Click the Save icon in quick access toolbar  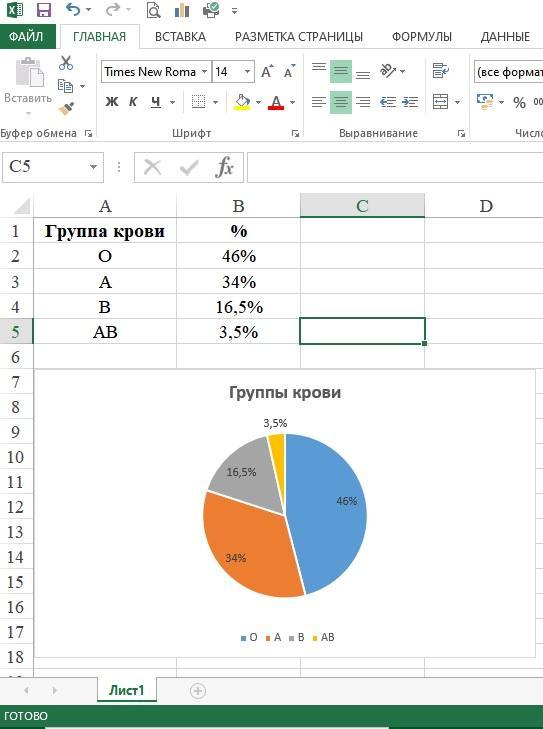[44, 10]
